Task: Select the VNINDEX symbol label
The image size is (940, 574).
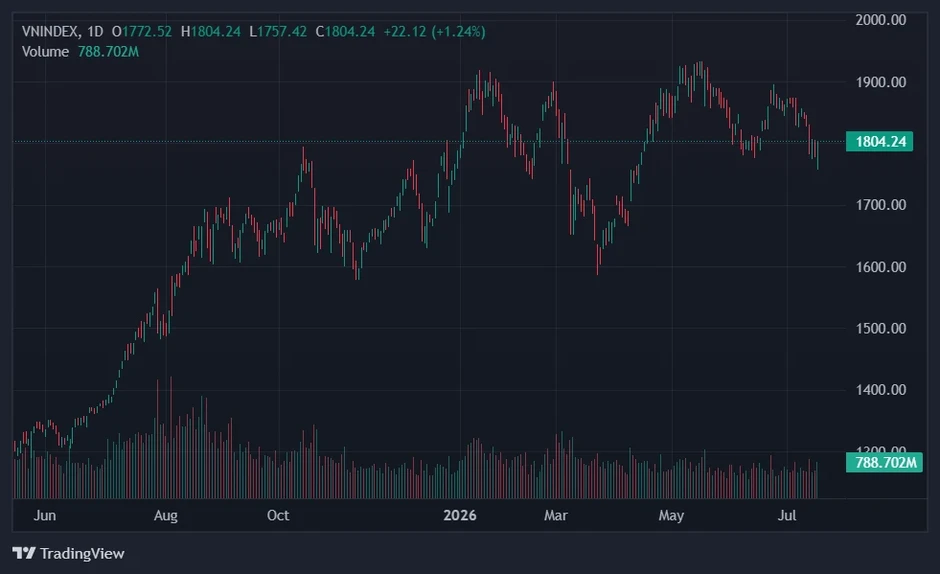Action: 50,31
